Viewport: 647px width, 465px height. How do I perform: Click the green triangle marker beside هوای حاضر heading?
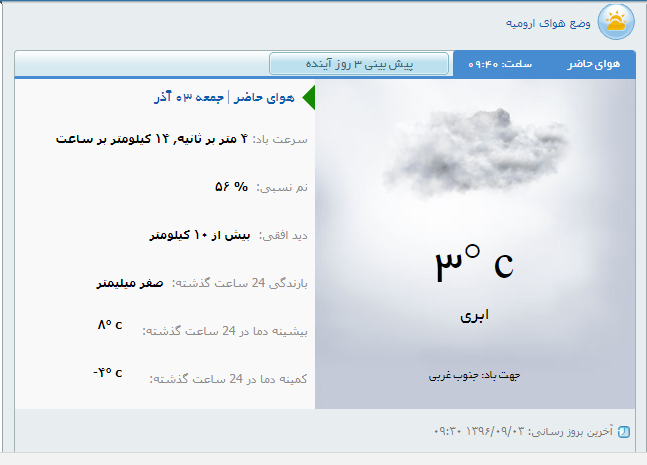pyautogui.click(x=309, y=98)
